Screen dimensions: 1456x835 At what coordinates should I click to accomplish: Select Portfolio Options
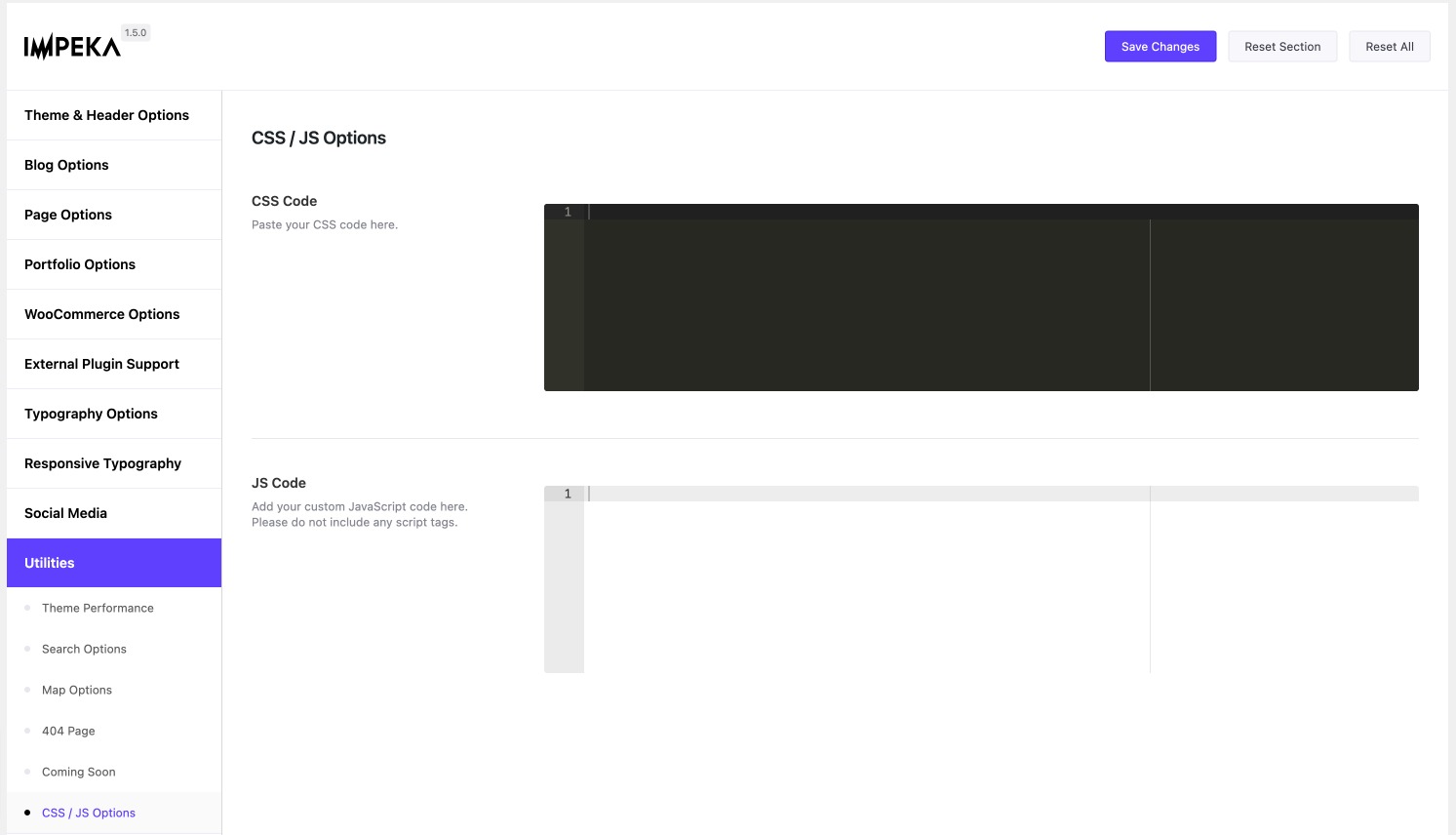coord(80,264)
